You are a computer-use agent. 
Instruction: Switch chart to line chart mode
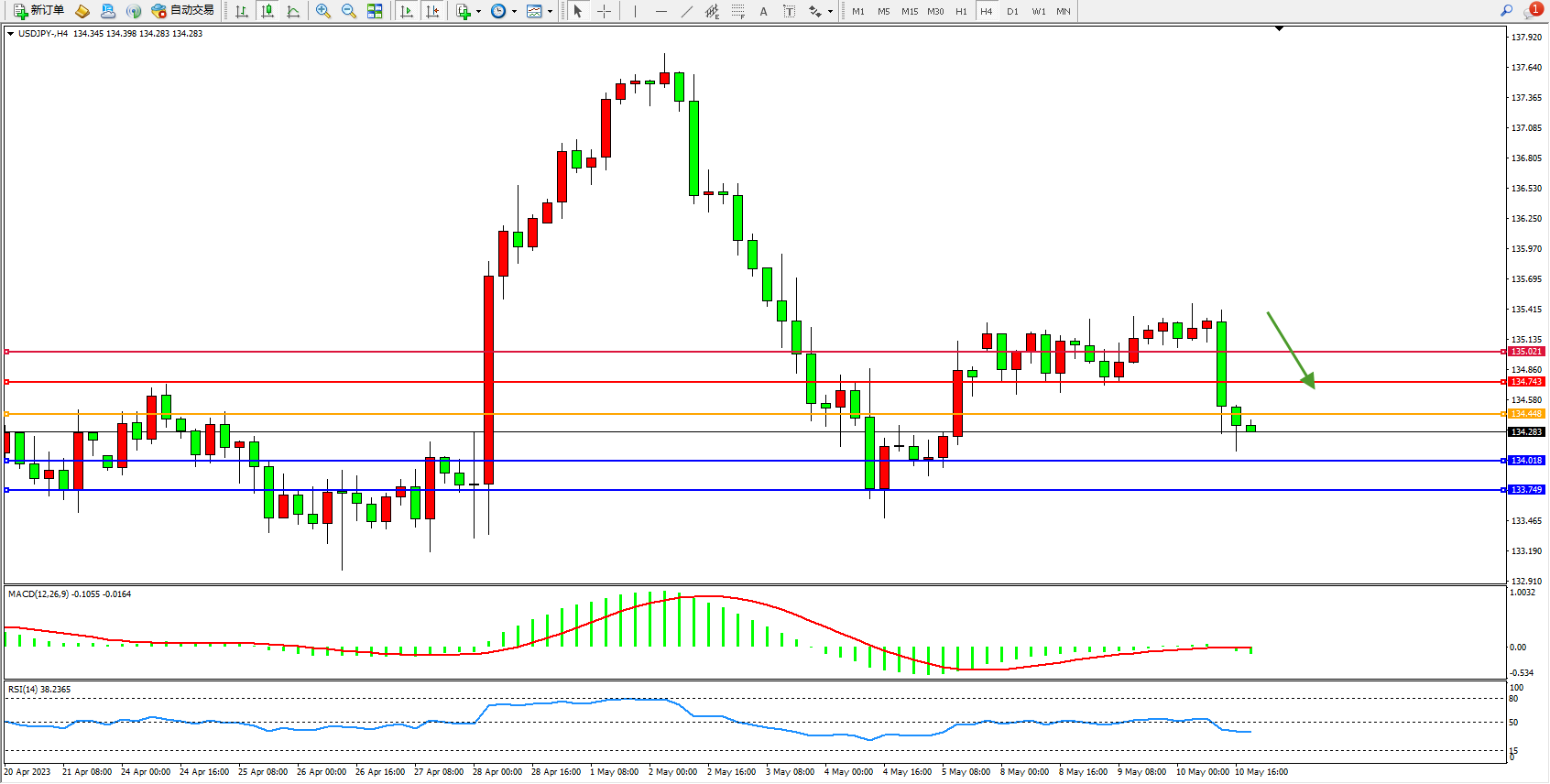[x=293, y=11]
